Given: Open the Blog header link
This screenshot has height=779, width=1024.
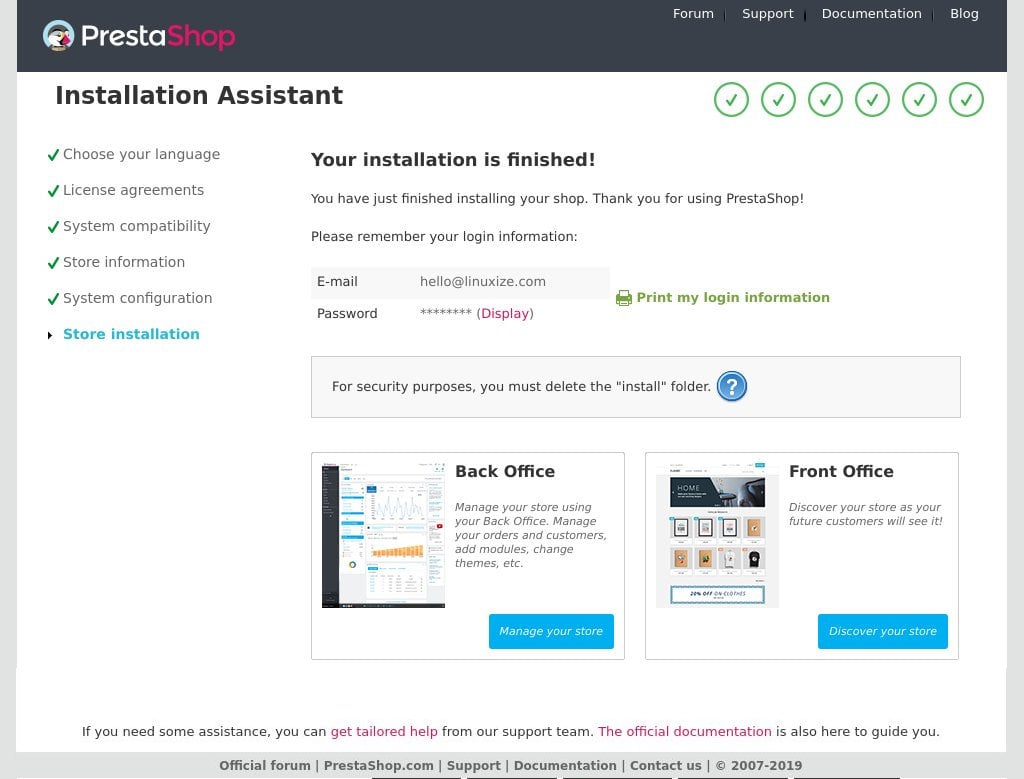Looking at the screenshot, I should (964, 14).
